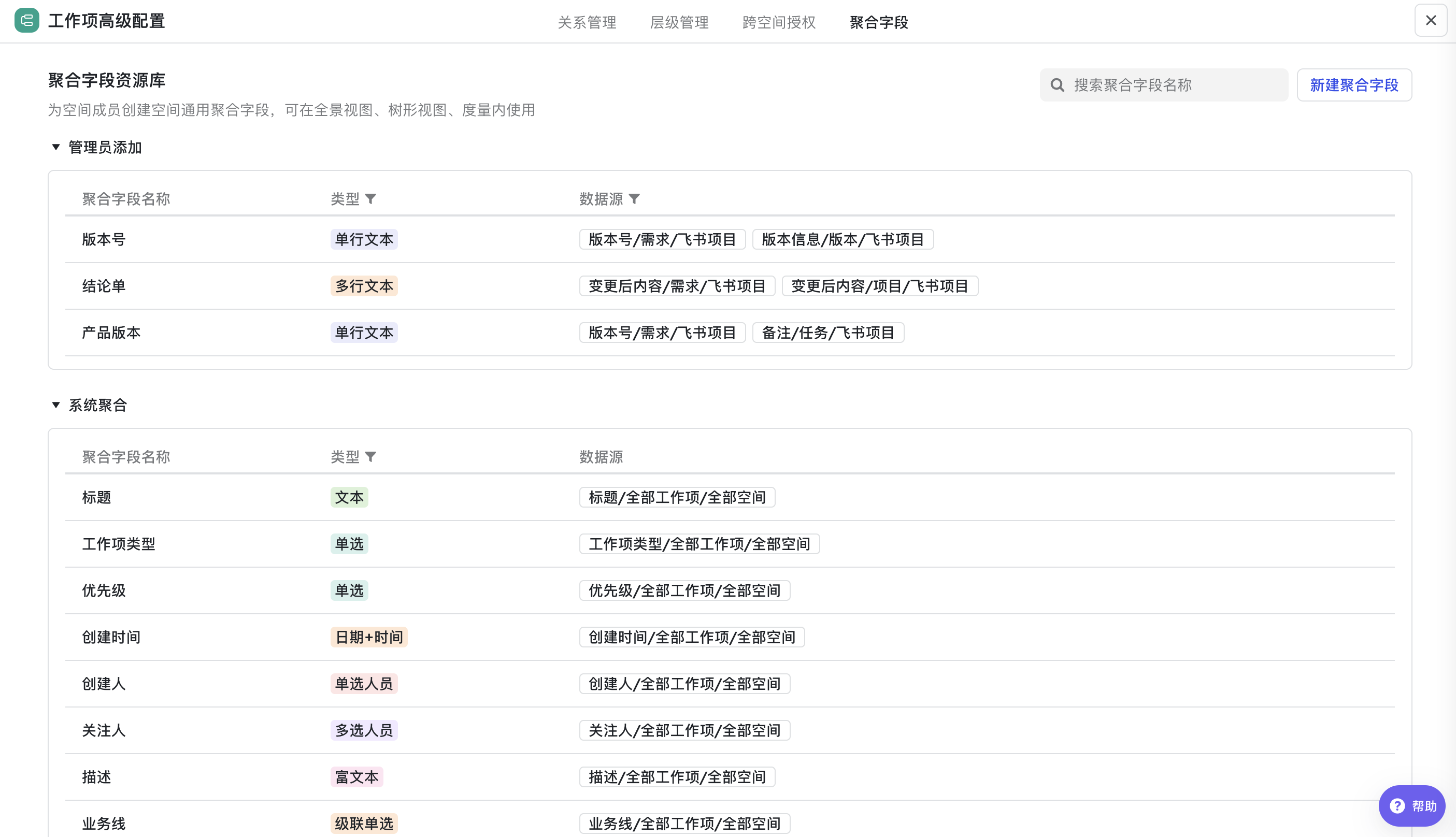Click the 创建人 system field name
Image resolution: width=1456 pixels, height=837 pixels.
click(104, 684)
